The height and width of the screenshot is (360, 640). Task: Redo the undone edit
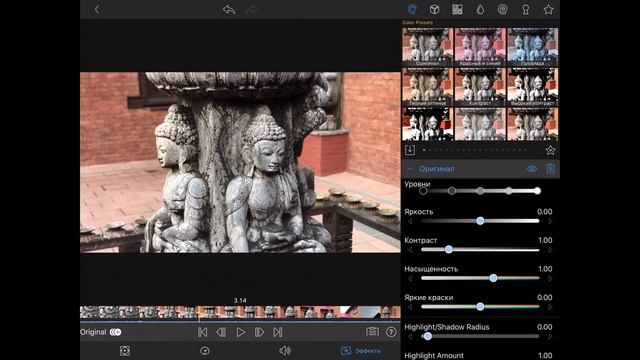point(251,9)
